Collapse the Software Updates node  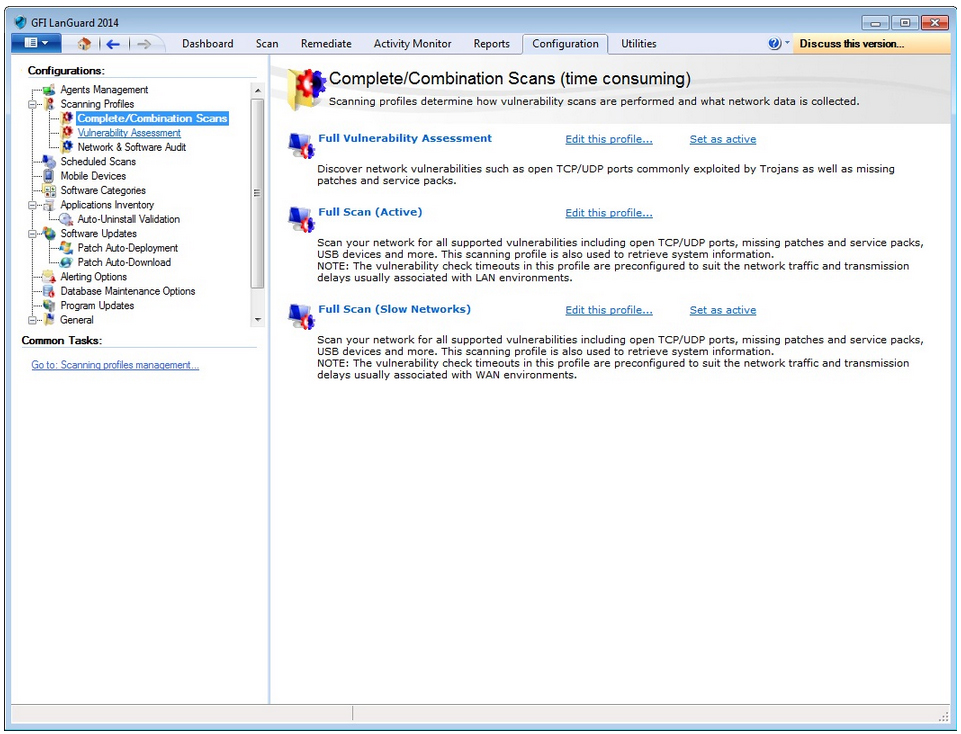point(32,234)
